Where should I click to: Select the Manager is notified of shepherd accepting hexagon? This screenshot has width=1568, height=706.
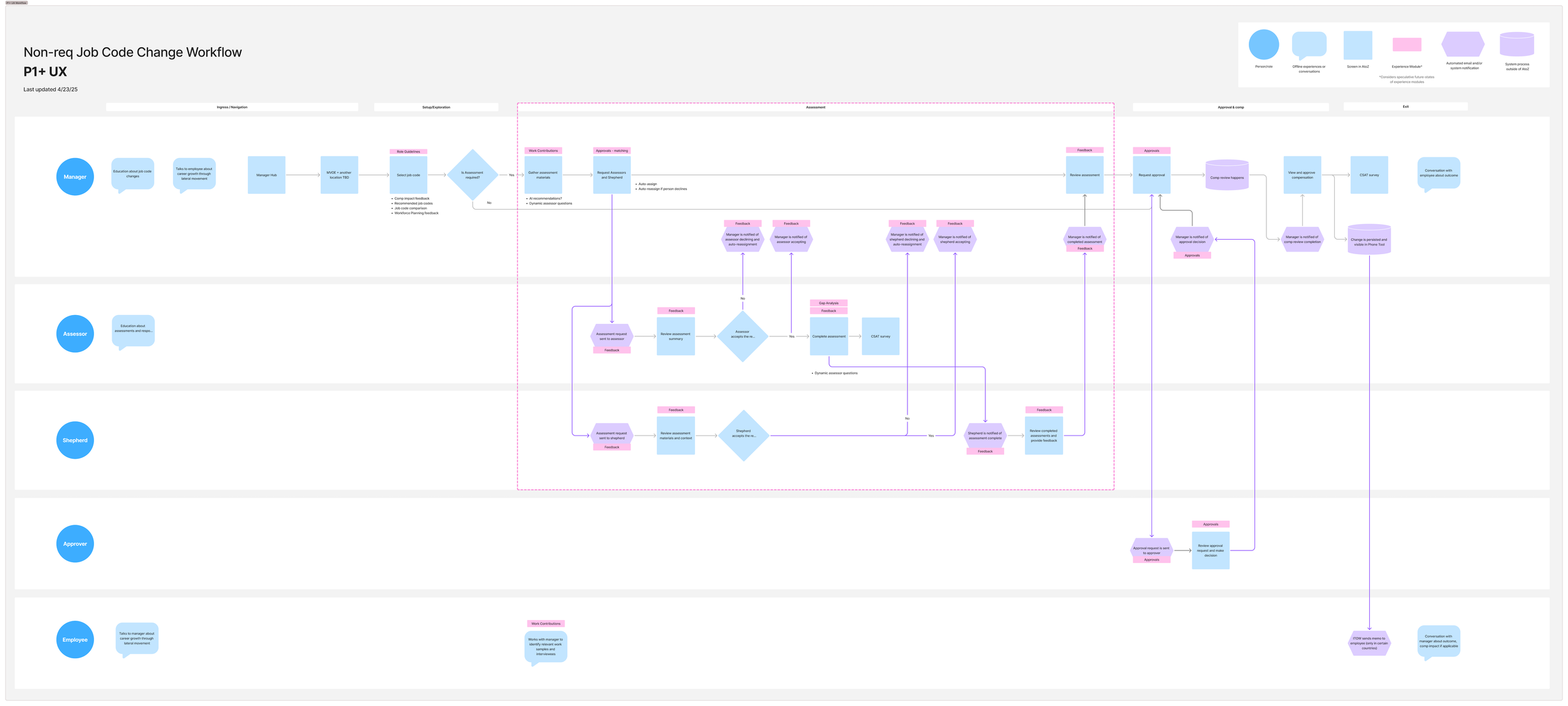[955, 239]
